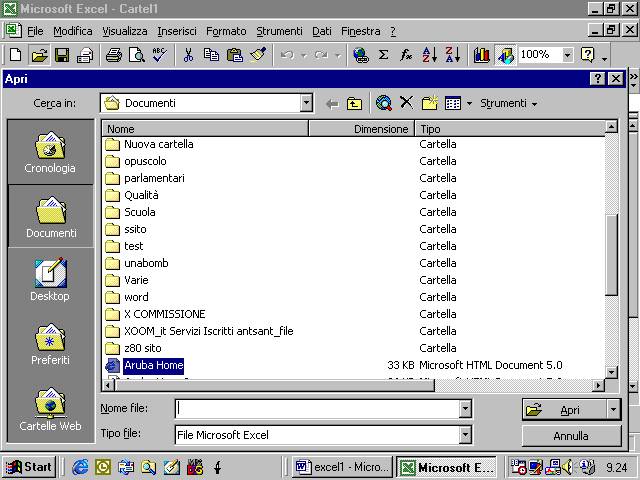Open the Views icon dropdown arrow
The height and width of the screenshot is (480, 640).
[469, 104]
